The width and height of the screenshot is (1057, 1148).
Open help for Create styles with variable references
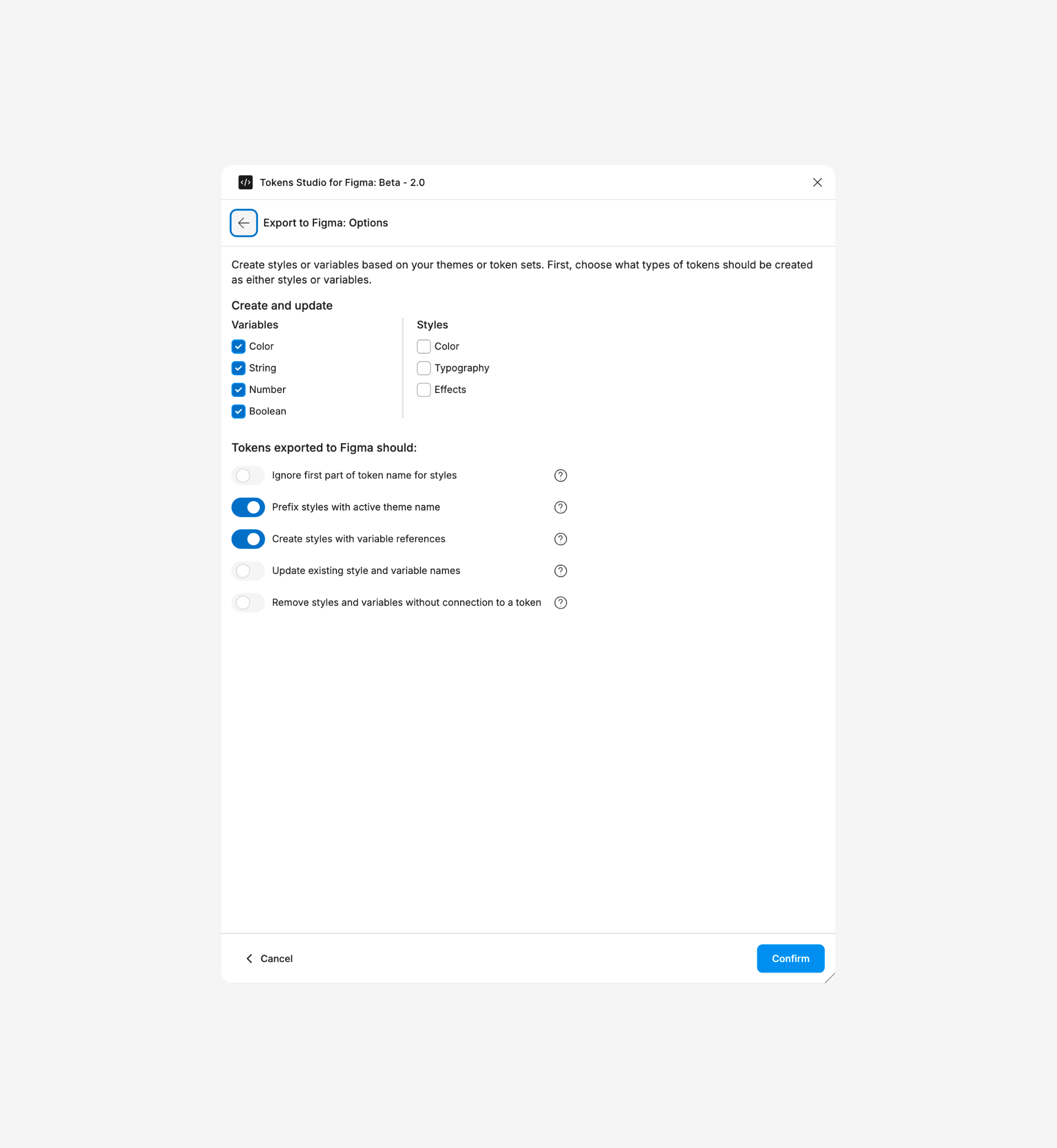point(560,539)
